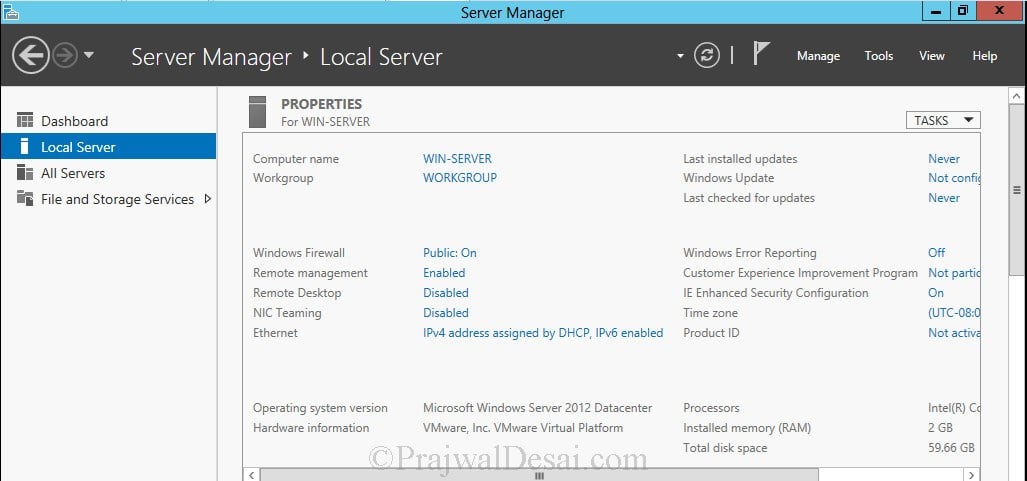Click the Time zone UTC-08:00 link

coord(954,313)
